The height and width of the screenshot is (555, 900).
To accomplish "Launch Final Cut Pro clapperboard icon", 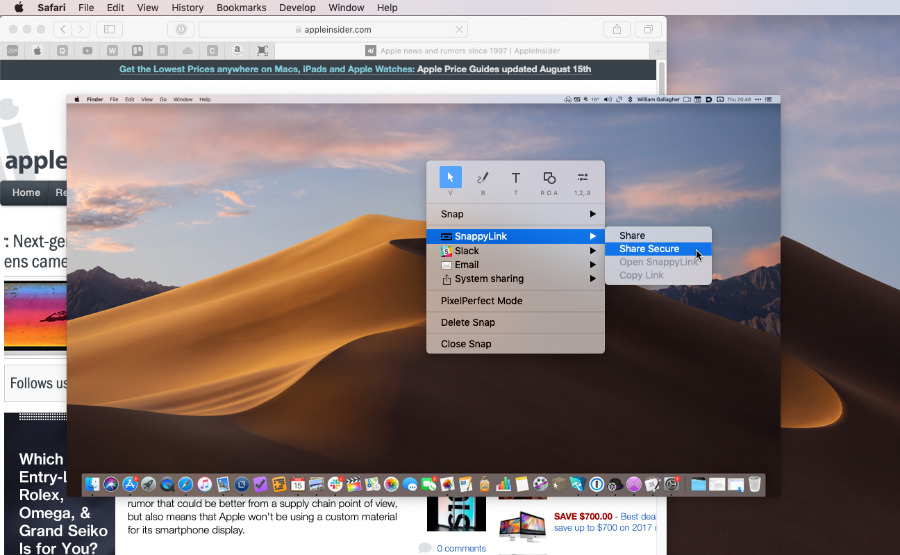I will pyautogui.click(x=354, y=484).
